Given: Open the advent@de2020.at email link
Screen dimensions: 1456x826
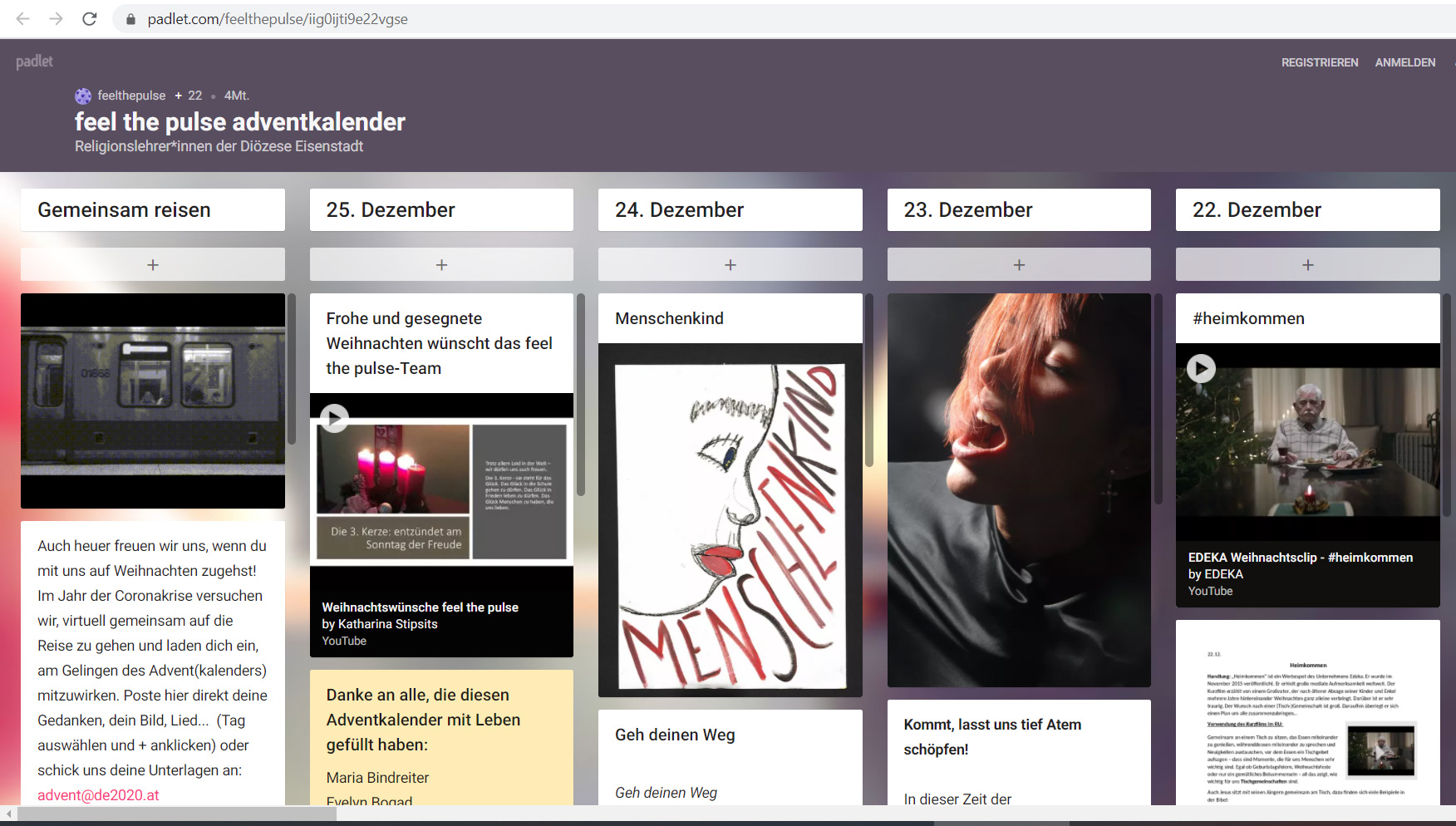Looking at the screenshot, I should [x=98, y=794].
